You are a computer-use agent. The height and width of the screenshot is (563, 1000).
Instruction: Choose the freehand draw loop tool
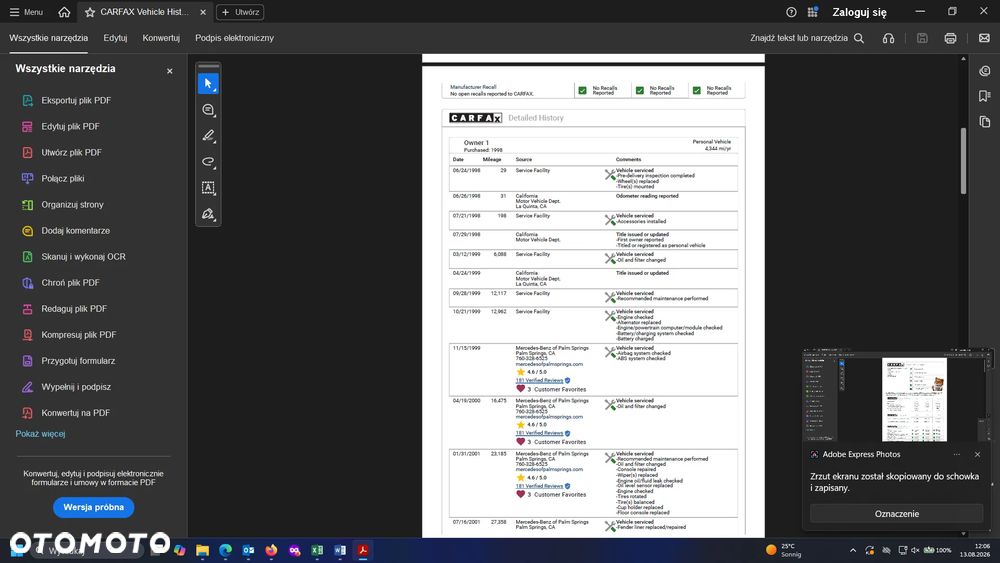pos(208,162)
